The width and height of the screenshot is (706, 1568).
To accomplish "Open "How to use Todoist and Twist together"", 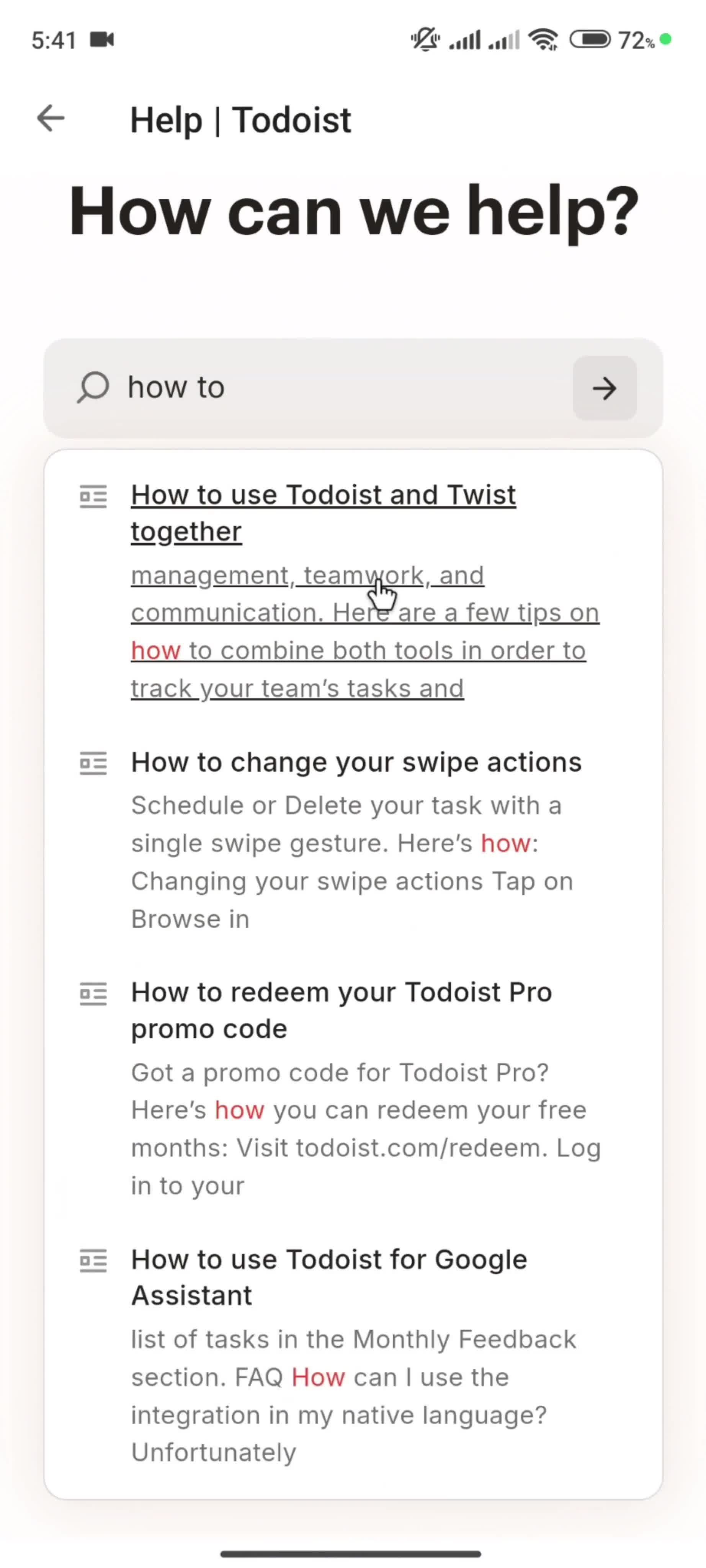I will tap(323, 513).
